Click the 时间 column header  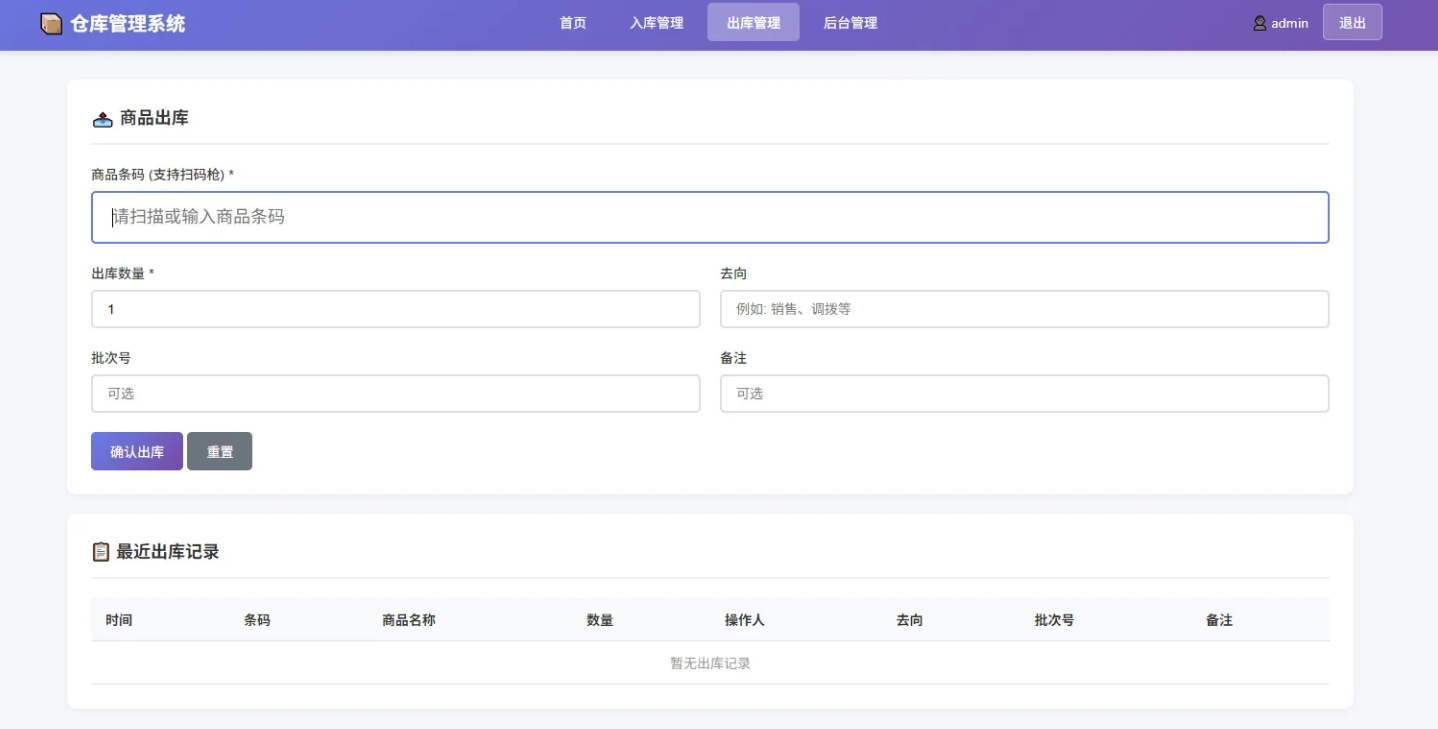pos(119,620)
